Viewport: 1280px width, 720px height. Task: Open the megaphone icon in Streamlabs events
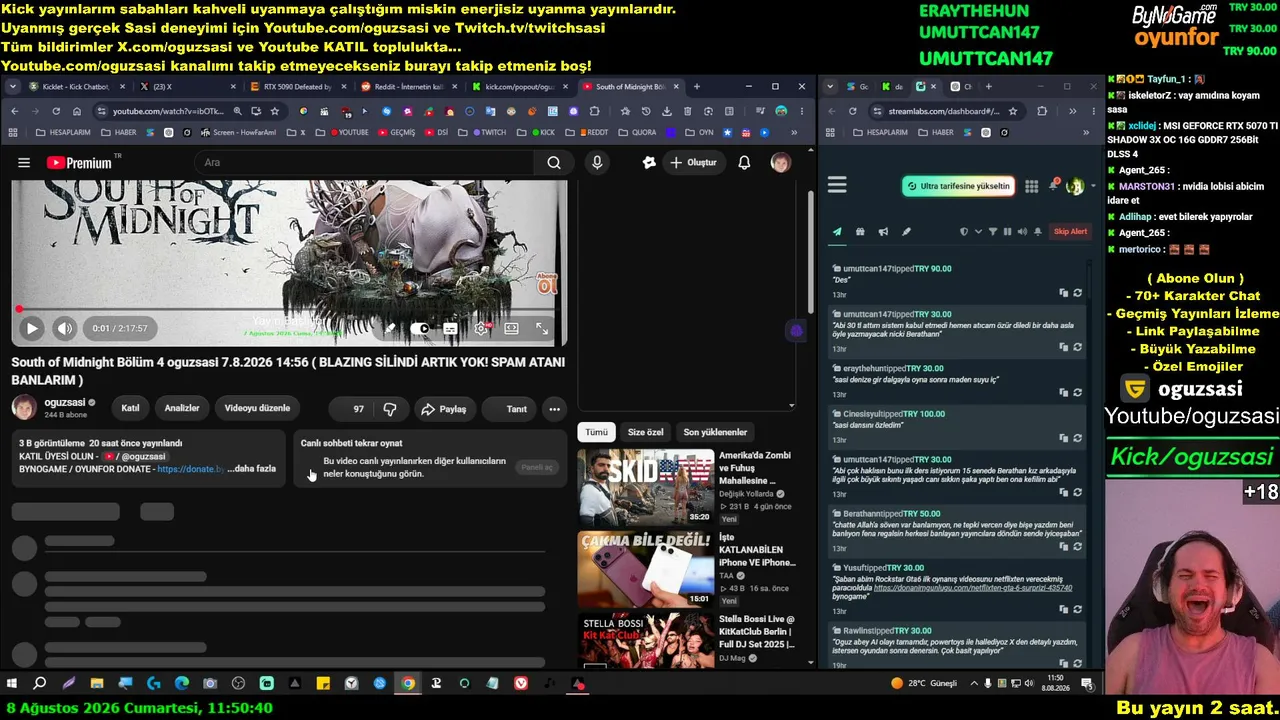(883, 232)
